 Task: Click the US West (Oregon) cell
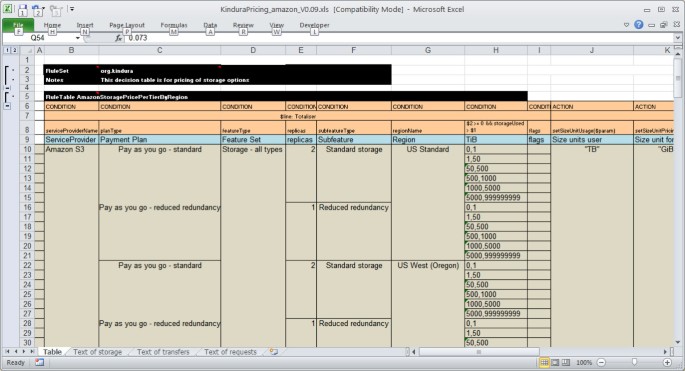coord(428,265)
